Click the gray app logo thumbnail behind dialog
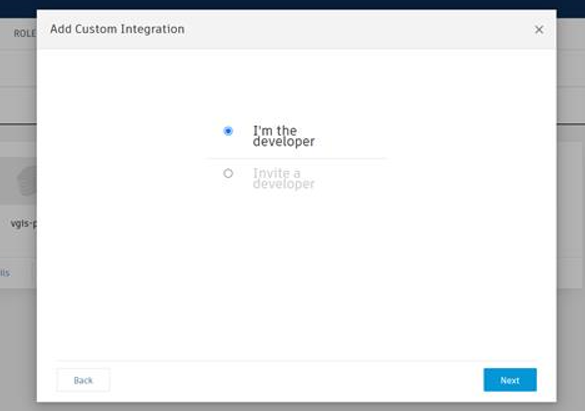Viewport: 585px width, 411px height. pyautogui.click(x=27, y=181)
